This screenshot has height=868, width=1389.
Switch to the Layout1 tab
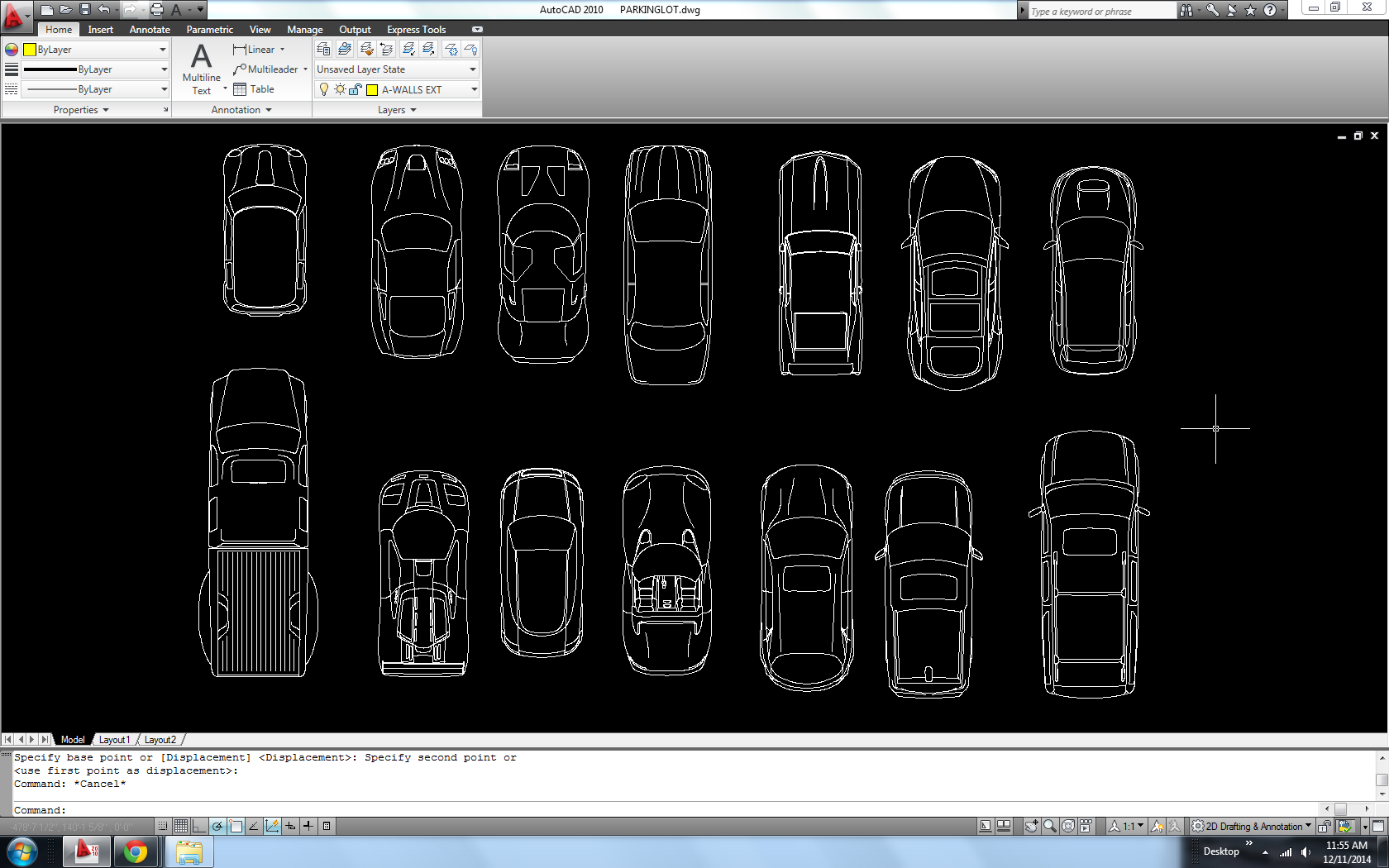pos(114,740)
